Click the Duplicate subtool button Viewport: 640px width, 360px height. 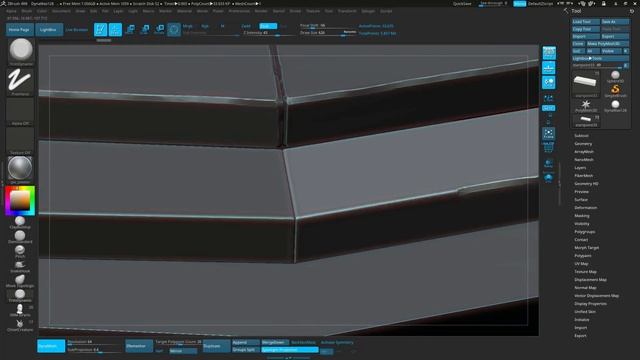(x=216, y=346)
